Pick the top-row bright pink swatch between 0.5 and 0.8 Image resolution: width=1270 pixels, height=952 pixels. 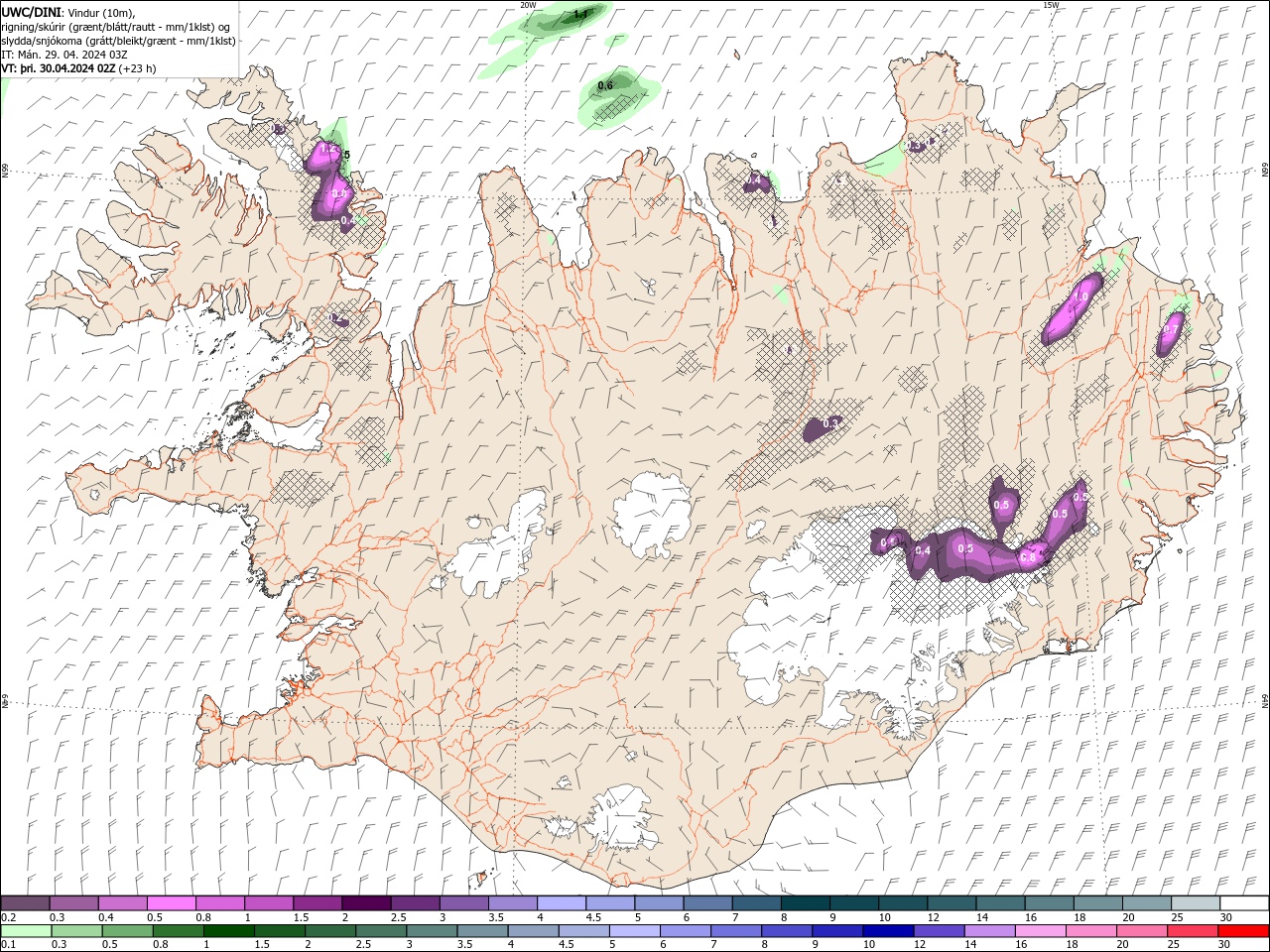[x=172, y=903]
